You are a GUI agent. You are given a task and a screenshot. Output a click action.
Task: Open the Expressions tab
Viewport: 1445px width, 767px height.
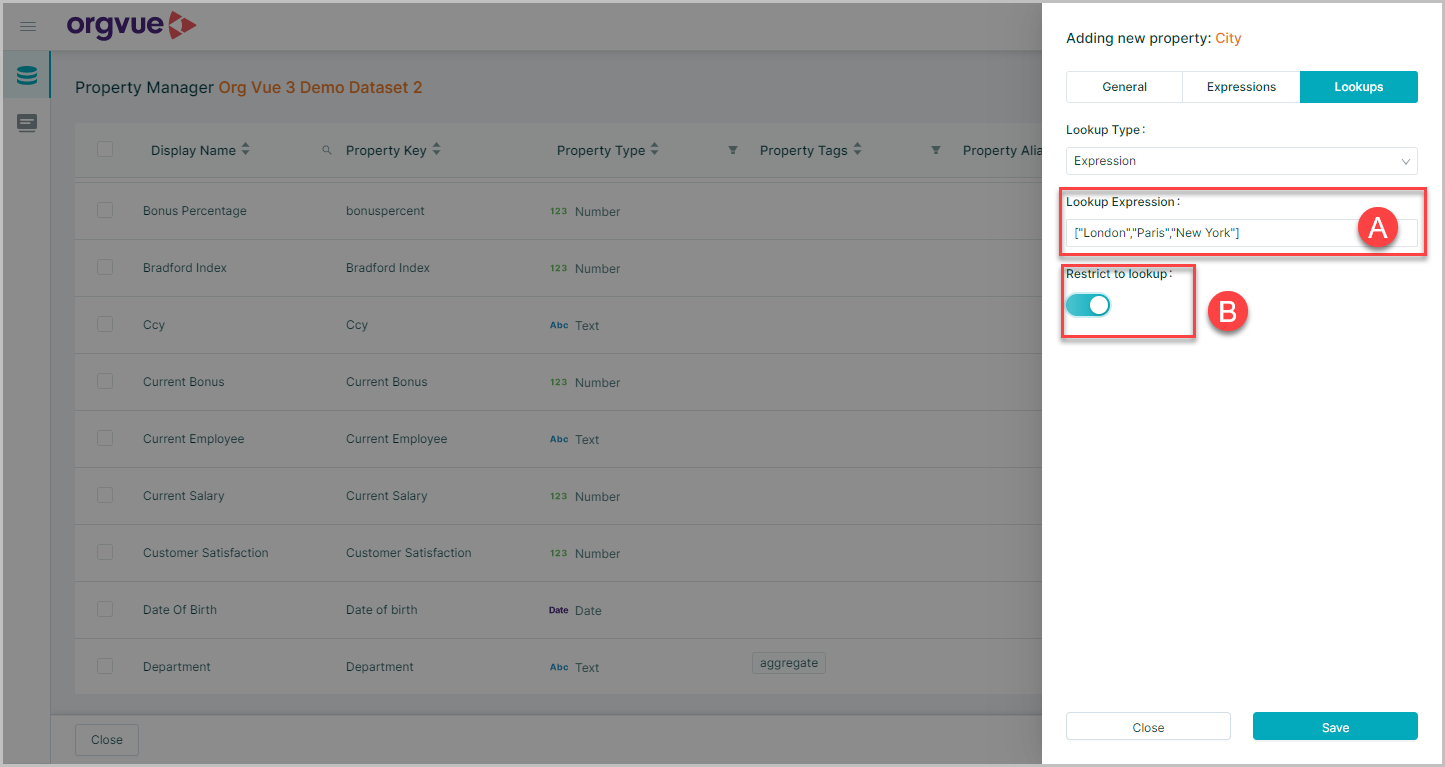(x=1241, y=87)
